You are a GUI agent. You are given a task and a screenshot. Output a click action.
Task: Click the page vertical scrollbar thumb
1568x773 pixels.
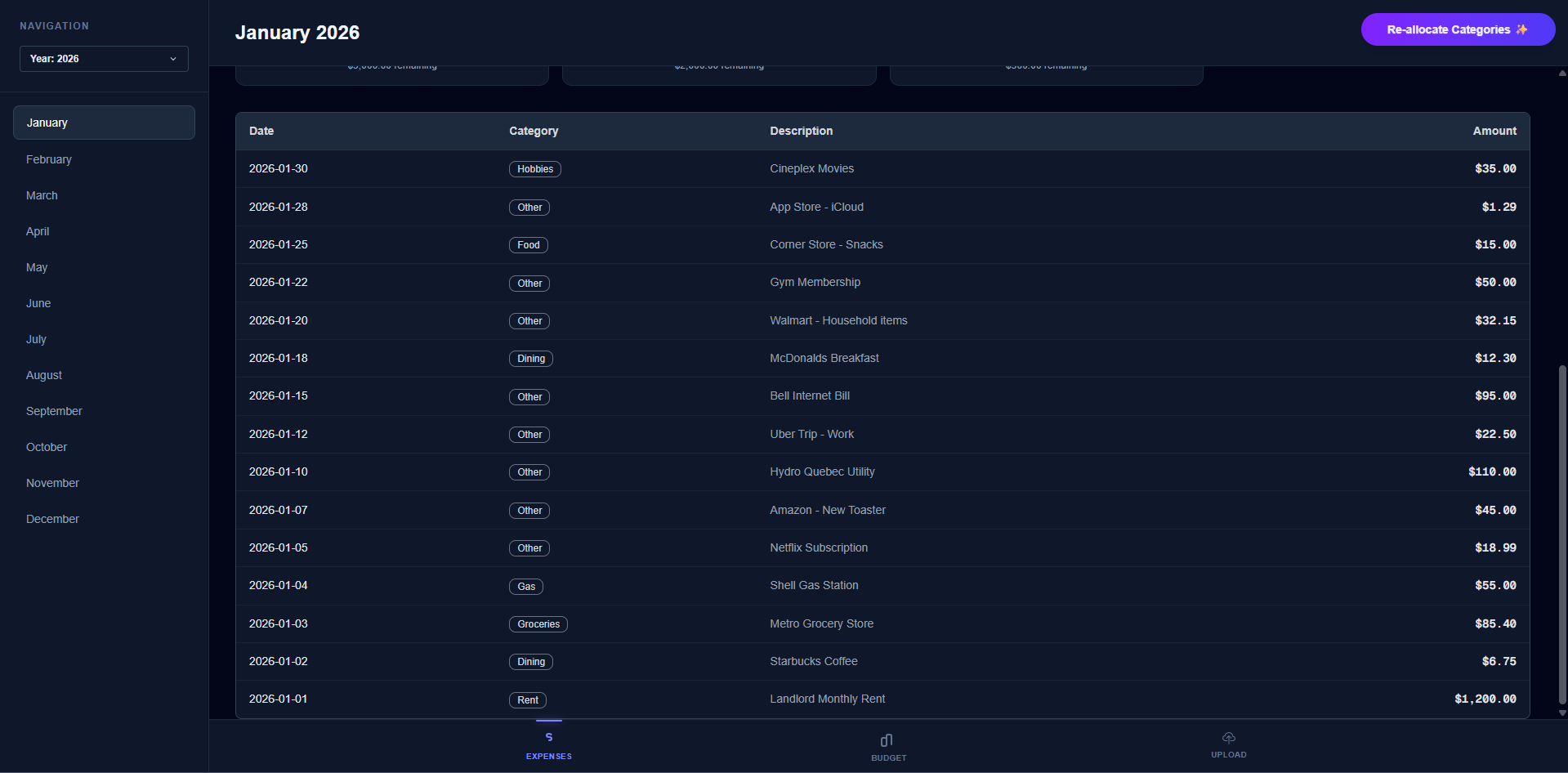pyautogui.click(x=1562, y=534)
